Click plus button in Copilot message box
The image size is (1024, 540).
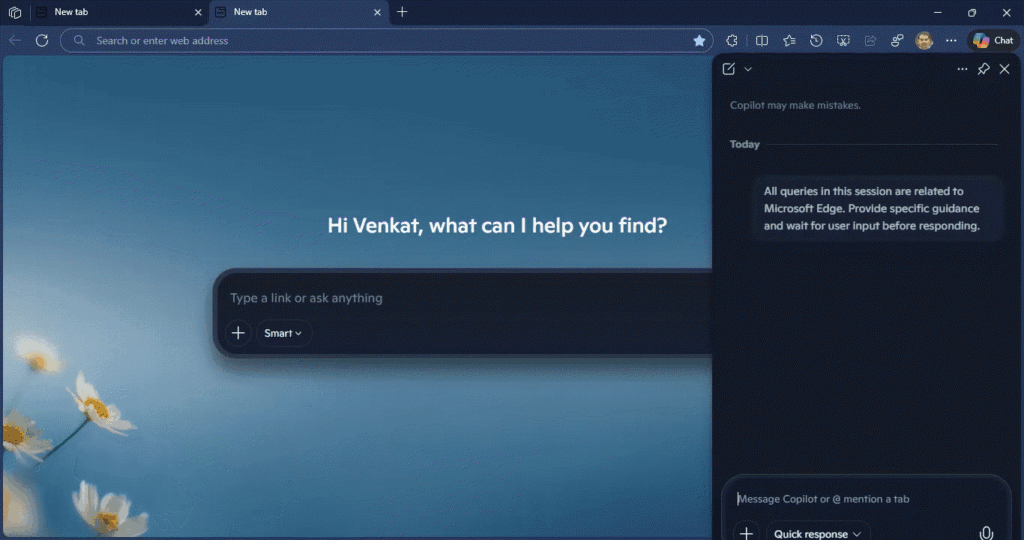click(746, 533)
